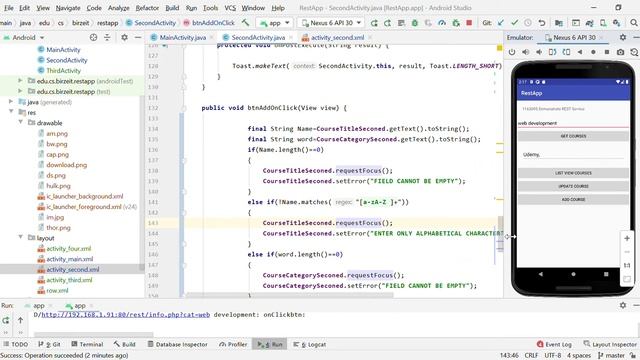Collapse the layout folder

click(x=20, y=238)
